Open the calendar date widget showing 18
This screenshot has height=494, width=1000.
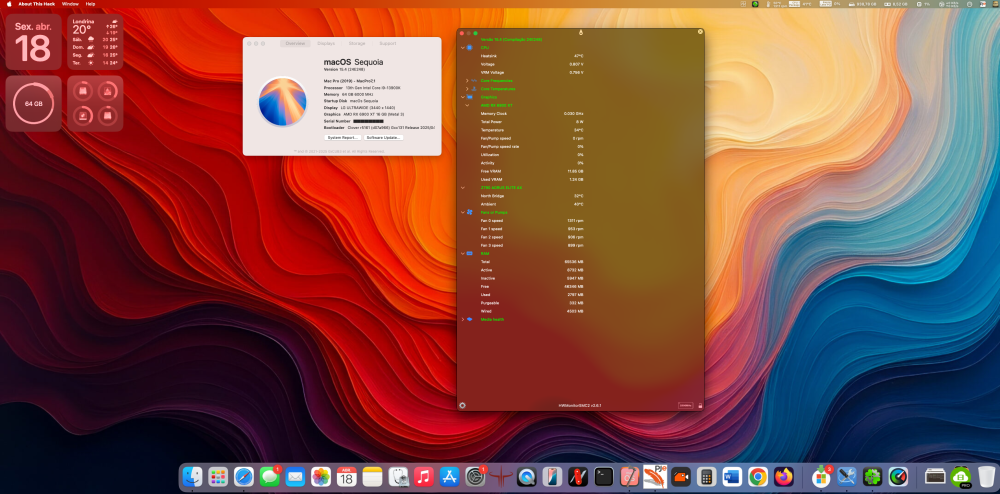[34, 42]
